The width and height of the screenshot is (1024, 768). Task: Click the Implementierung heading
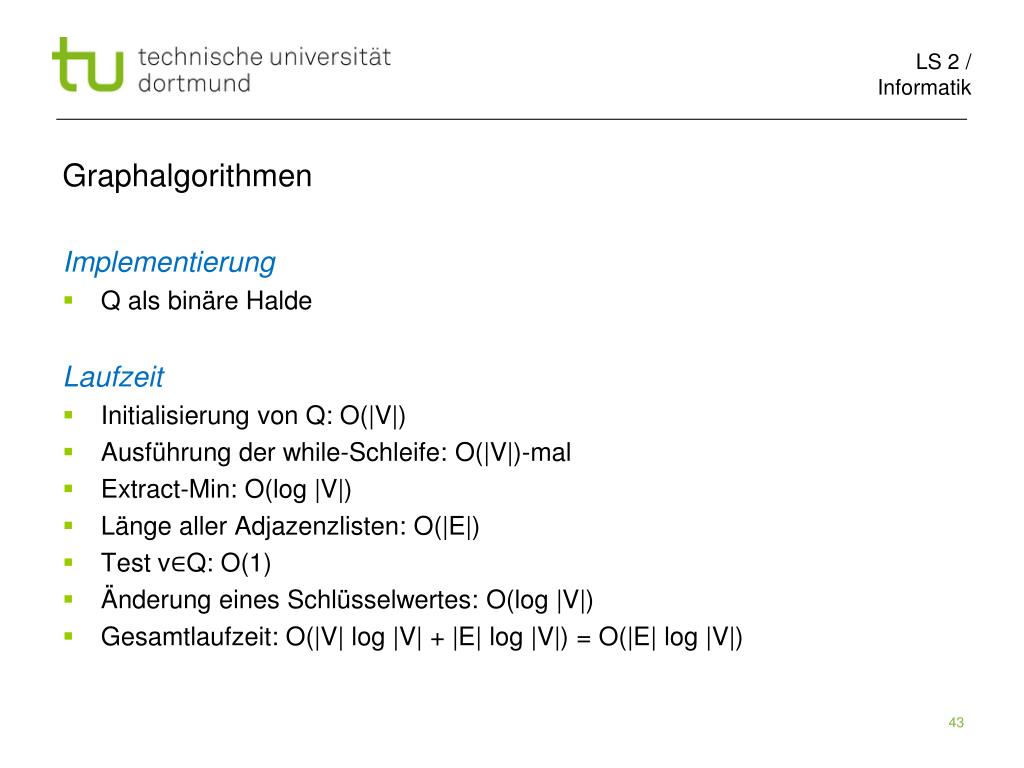click(170, 263)
